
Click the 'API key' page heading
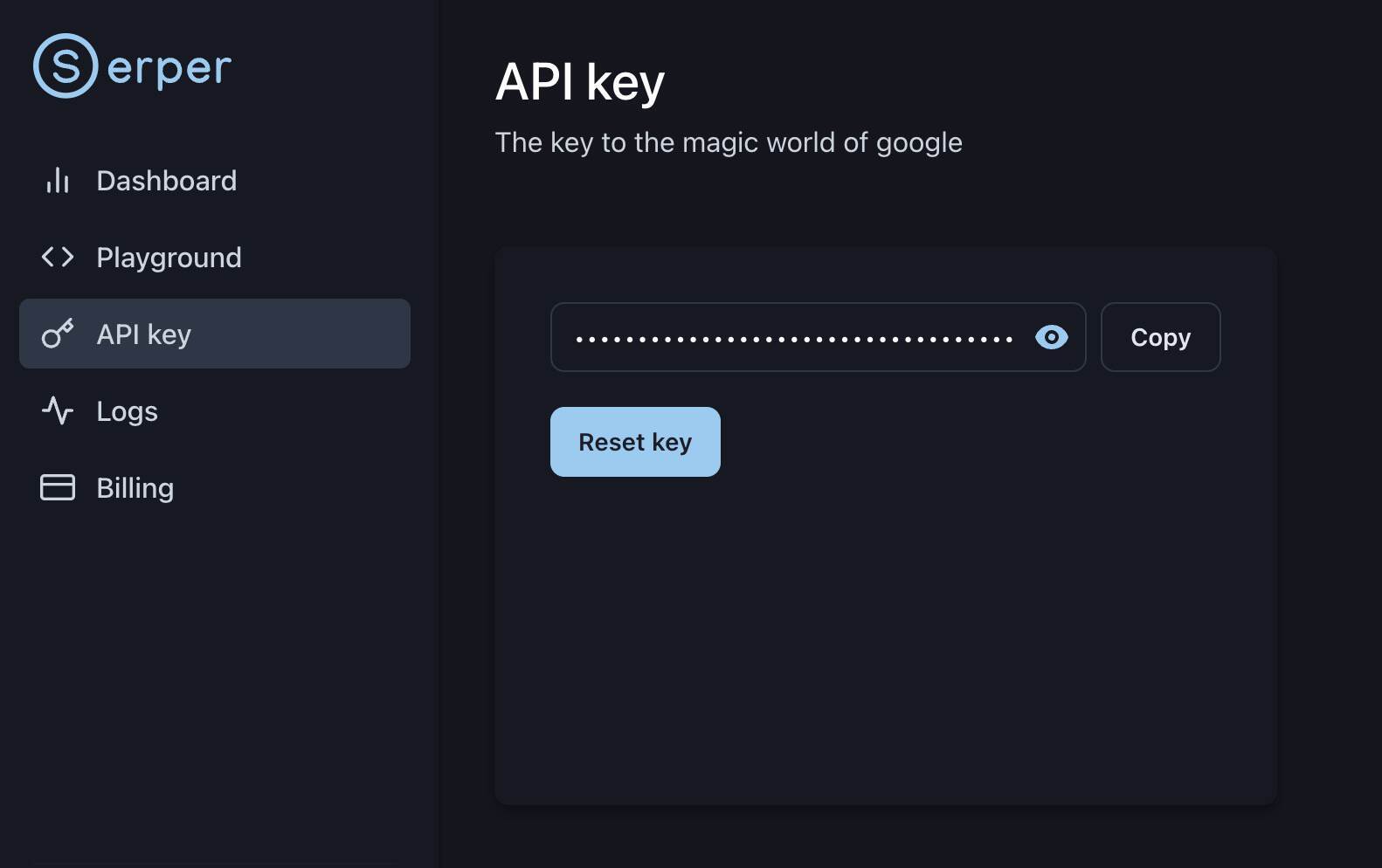[x=580, y=83]
